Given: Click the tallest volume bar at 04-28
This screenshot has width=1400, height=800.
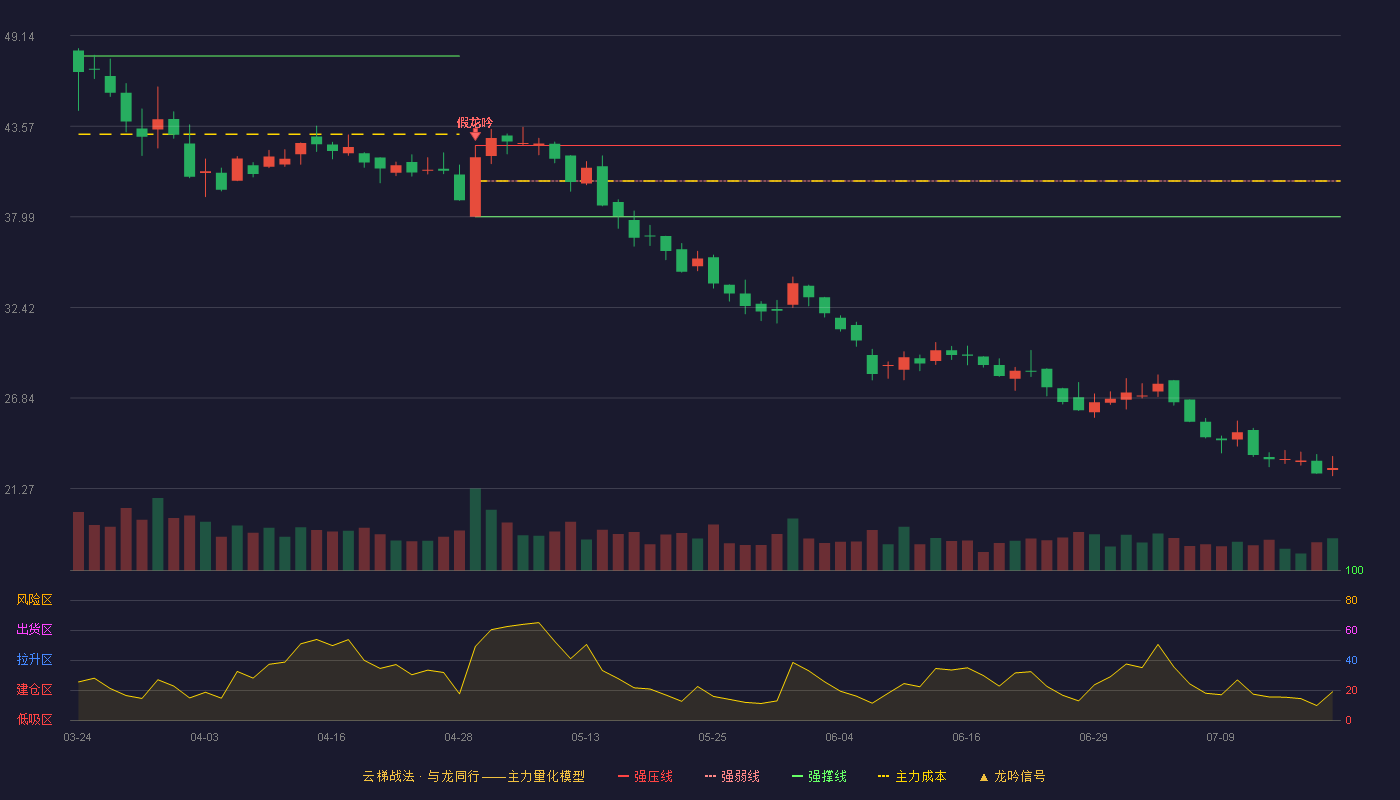Looking at the screenshot, I should point(475,529).
